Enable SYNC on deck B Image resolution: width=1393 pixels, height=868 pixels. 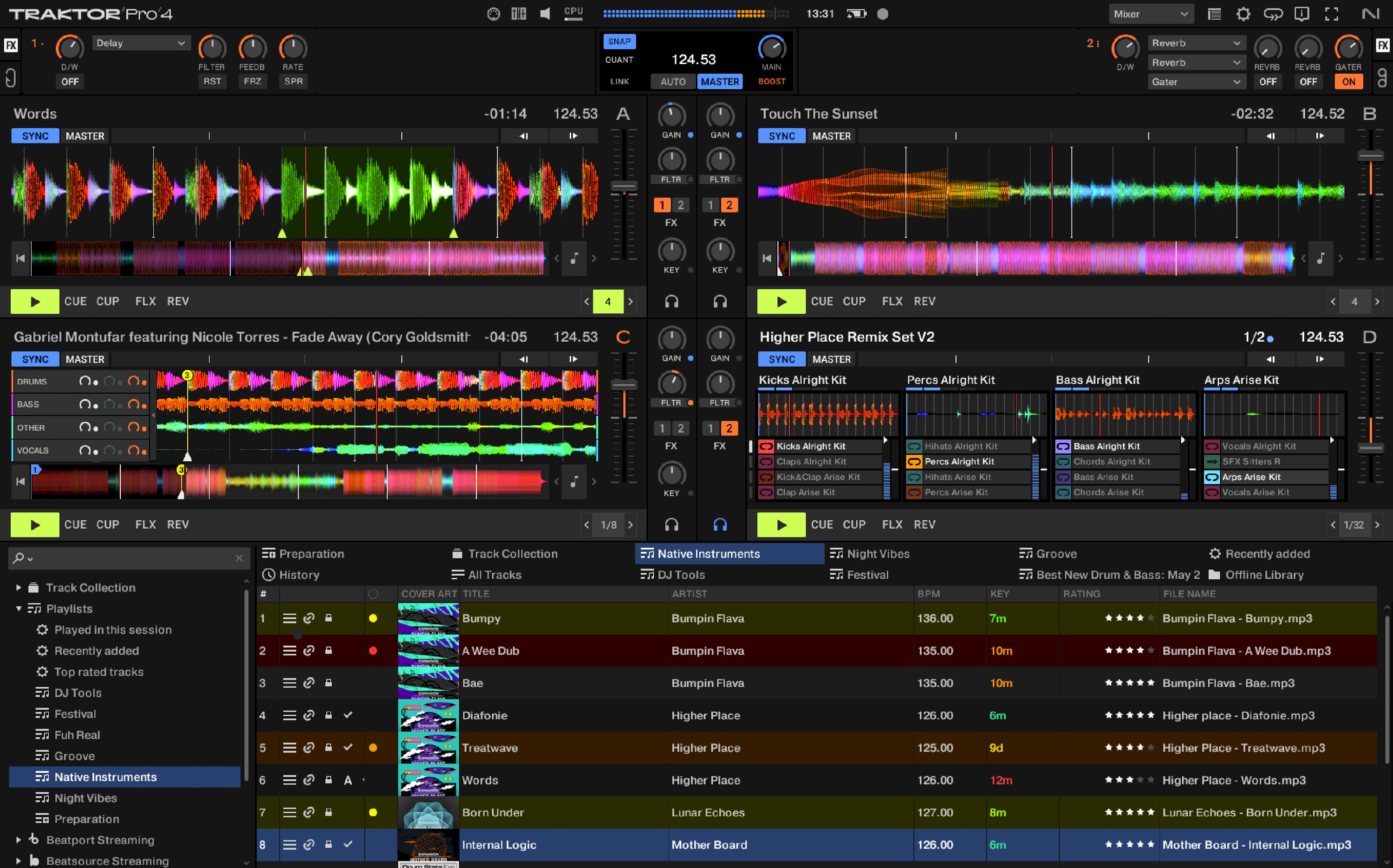(x=781, y=136)
